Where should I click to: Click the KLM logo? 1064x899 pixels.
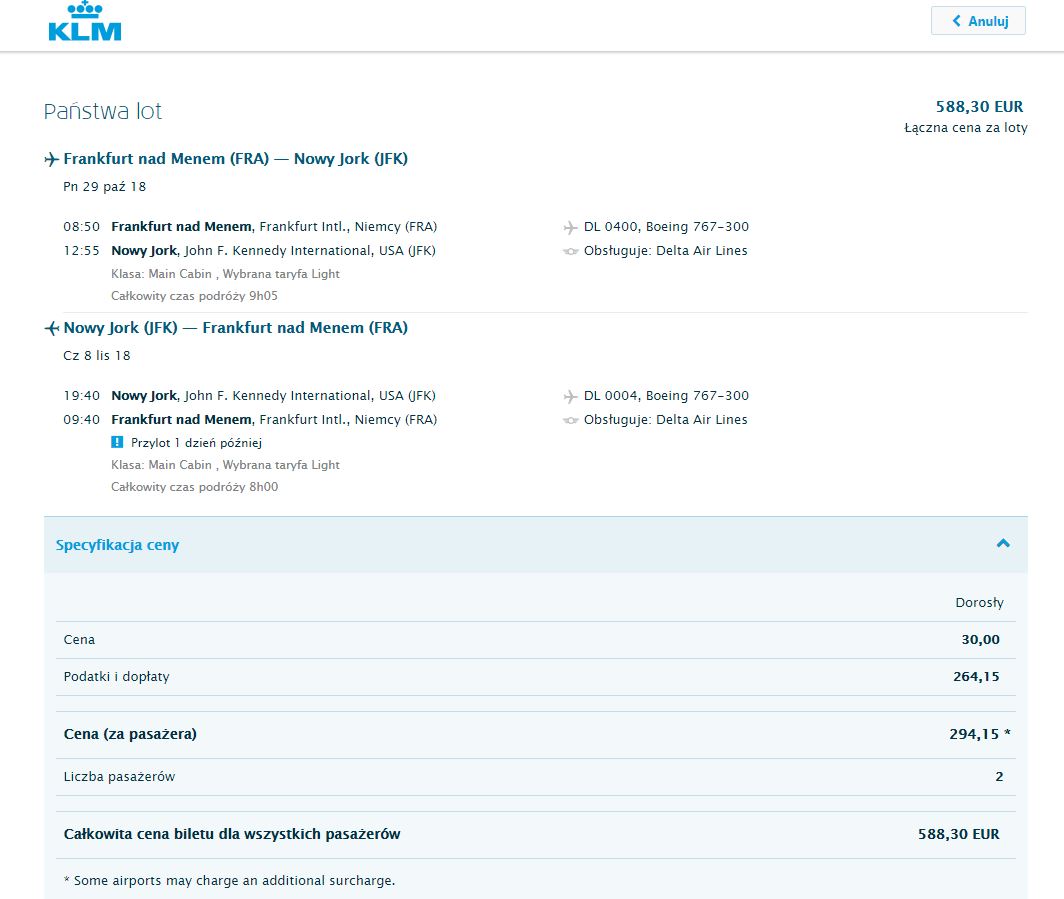point(85,22)
